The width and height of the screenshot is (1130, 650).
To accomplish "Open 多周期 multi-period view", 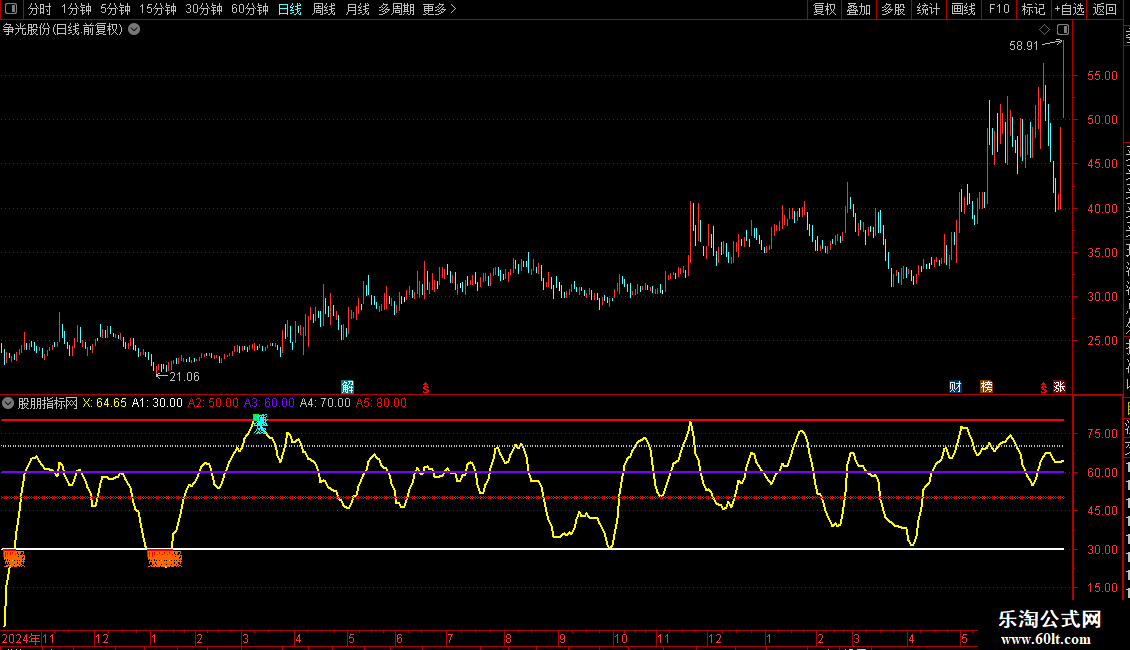I will (396, 9).
